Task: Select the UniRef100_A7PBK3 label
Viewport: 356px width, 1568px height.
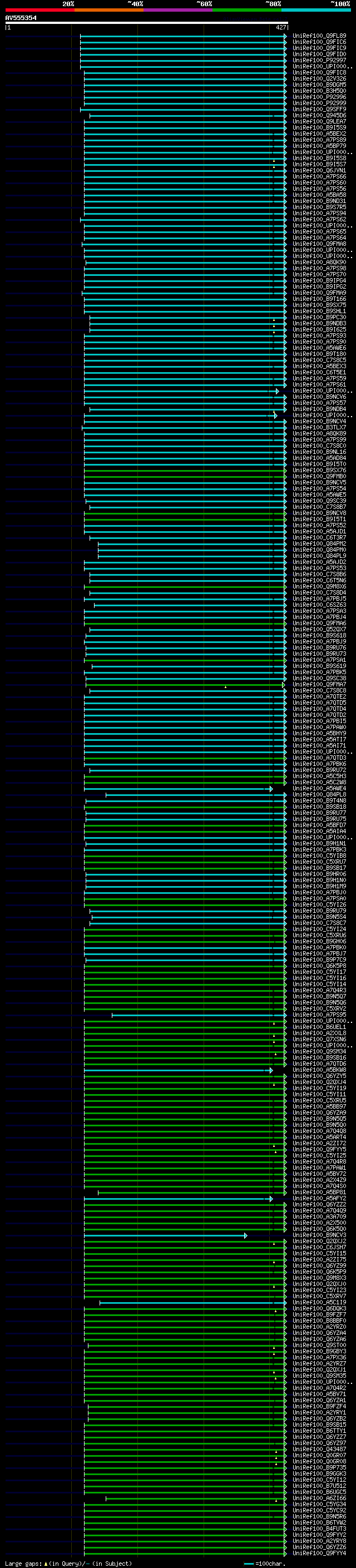Action: point(319,850)
